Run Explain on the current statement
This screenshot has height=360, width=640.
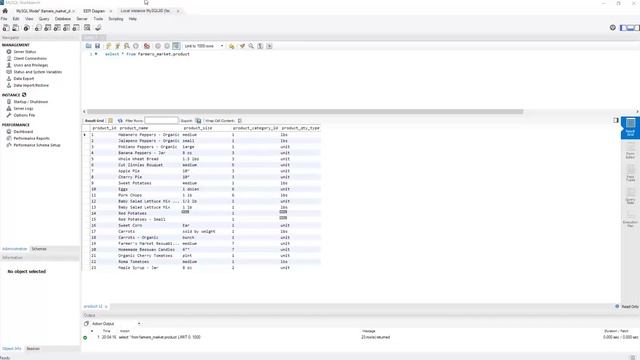click(x=127, y=46)
